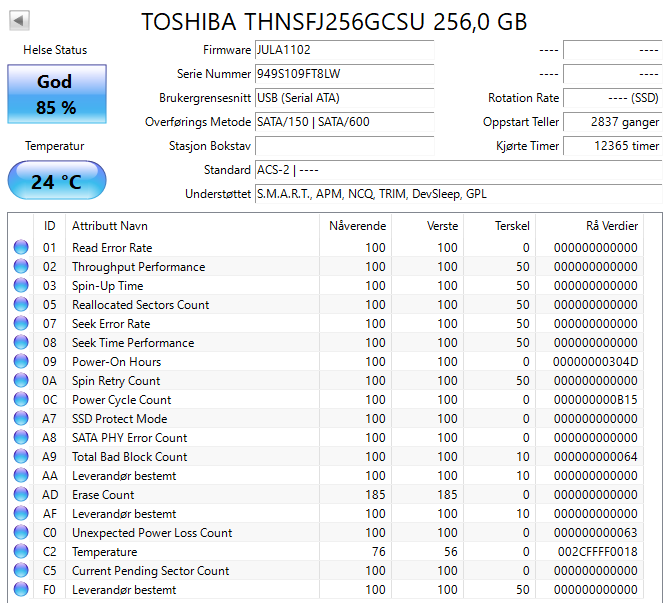Click status orb for Power-On Hours

21,362
